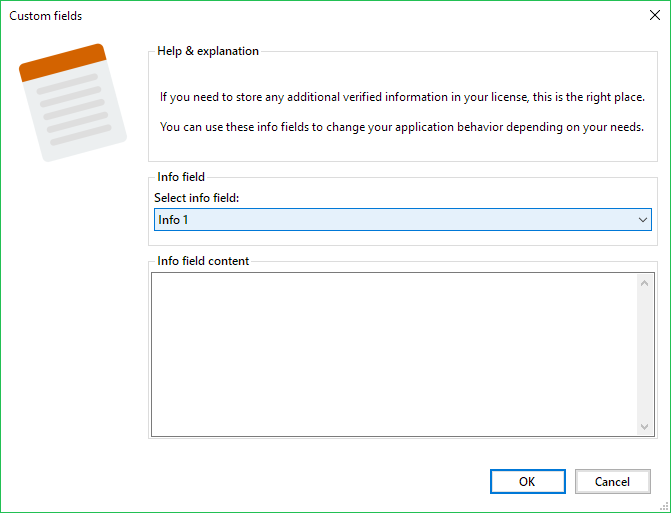Click the 'Info field' group title
Viewport: 671px width, 513px height.
tap(181, 177)
